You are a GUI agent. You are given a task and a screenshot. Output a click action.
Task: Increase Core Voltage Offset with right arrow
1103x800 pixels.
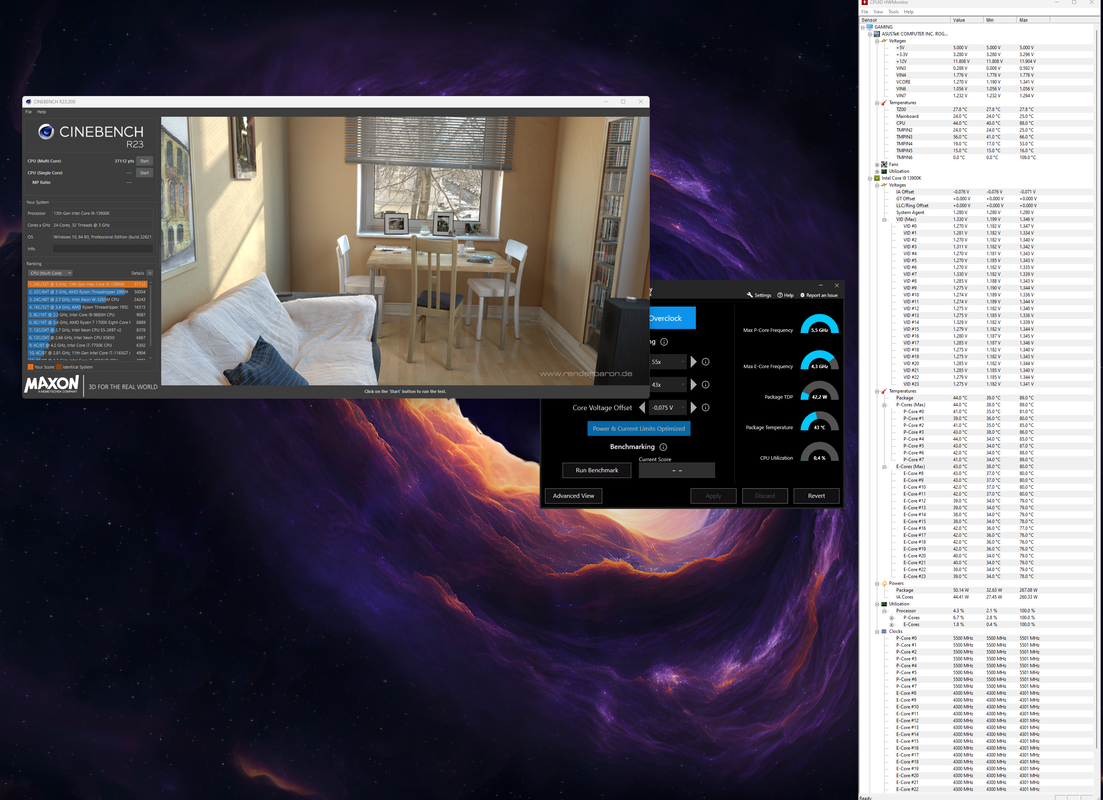[x=694, y=407]
